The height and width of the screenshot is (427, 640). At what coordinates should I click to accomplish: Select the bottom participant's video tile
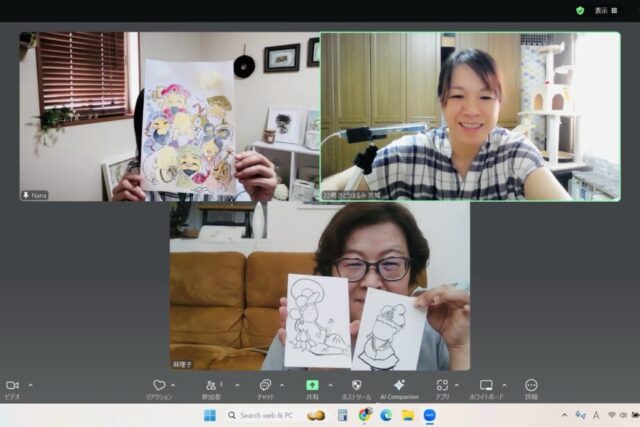tap(319, 286)
